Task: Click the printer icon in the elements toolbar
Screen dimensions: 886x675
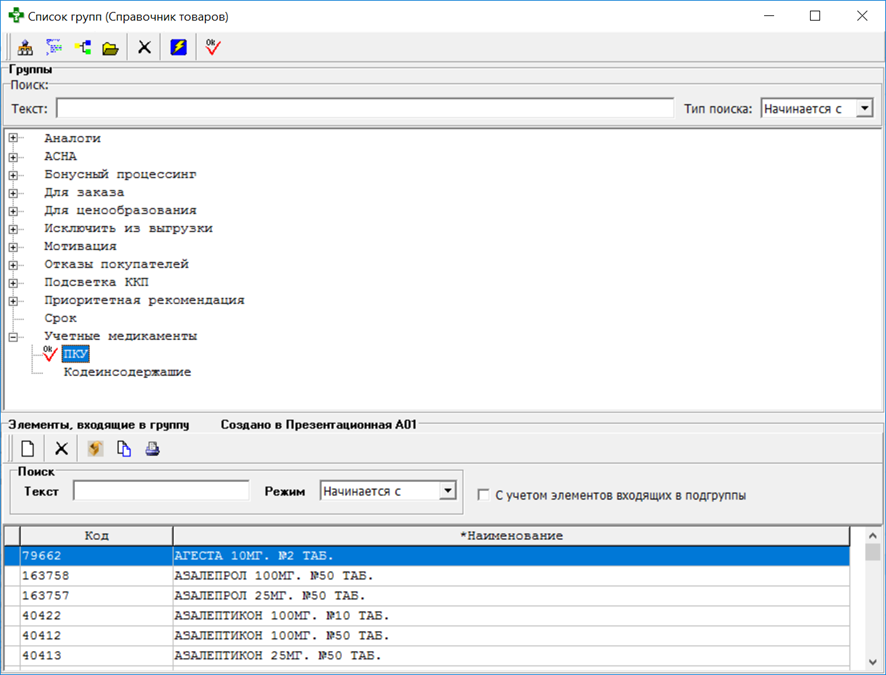Action: pyautogui.click(x=153, y=449)
